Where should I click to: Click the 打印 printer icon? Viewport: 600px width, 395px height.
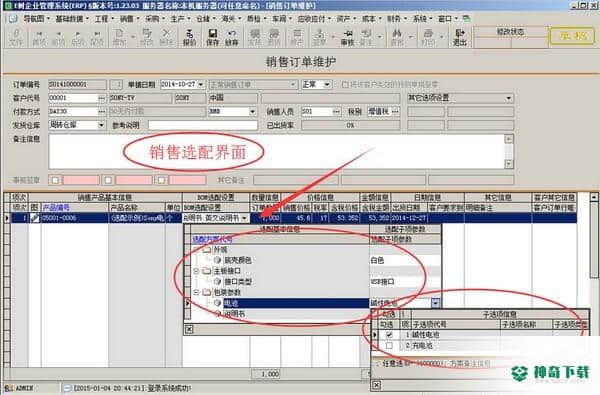pos(428,37)
